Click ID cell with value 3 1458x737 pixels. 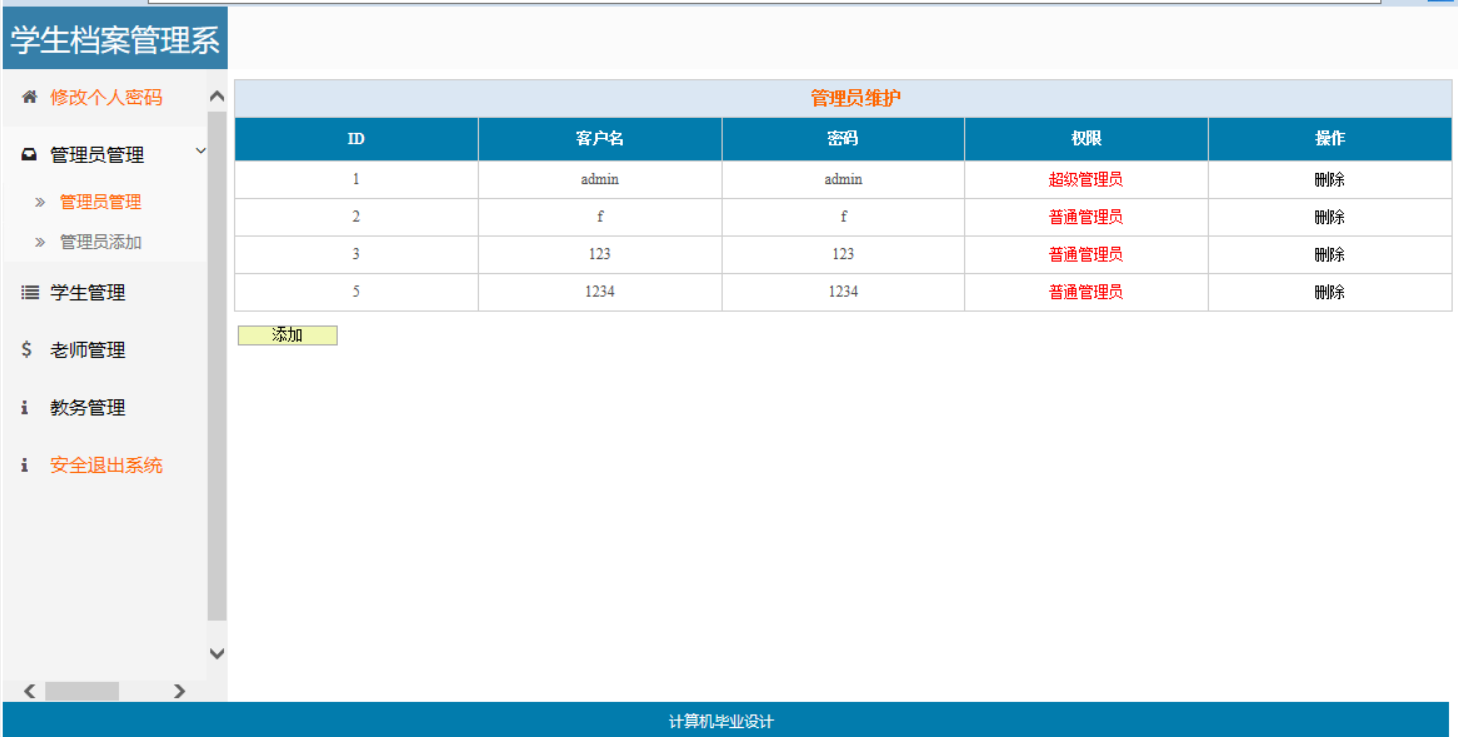[356, 254]
